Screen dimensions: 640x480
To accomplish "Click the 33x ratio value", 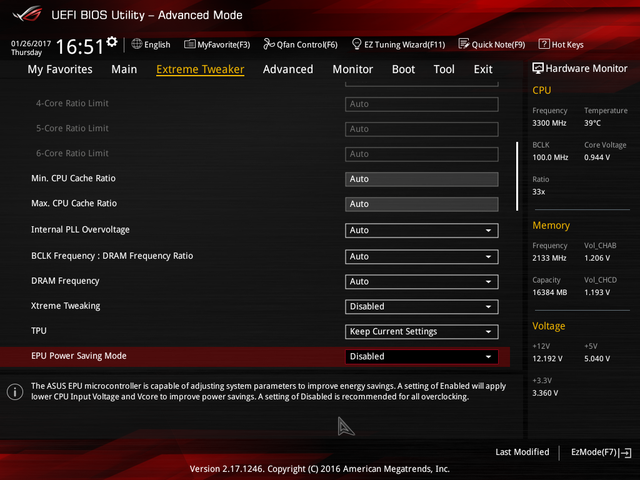I will pos(538,192).
